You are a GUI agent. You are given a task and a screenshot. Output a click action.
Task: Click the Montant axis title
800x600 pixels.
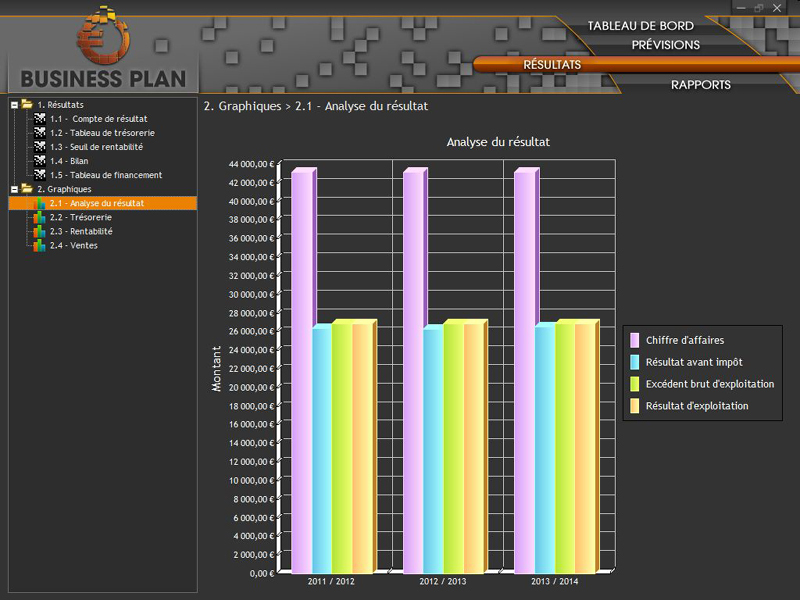(216, 368)
